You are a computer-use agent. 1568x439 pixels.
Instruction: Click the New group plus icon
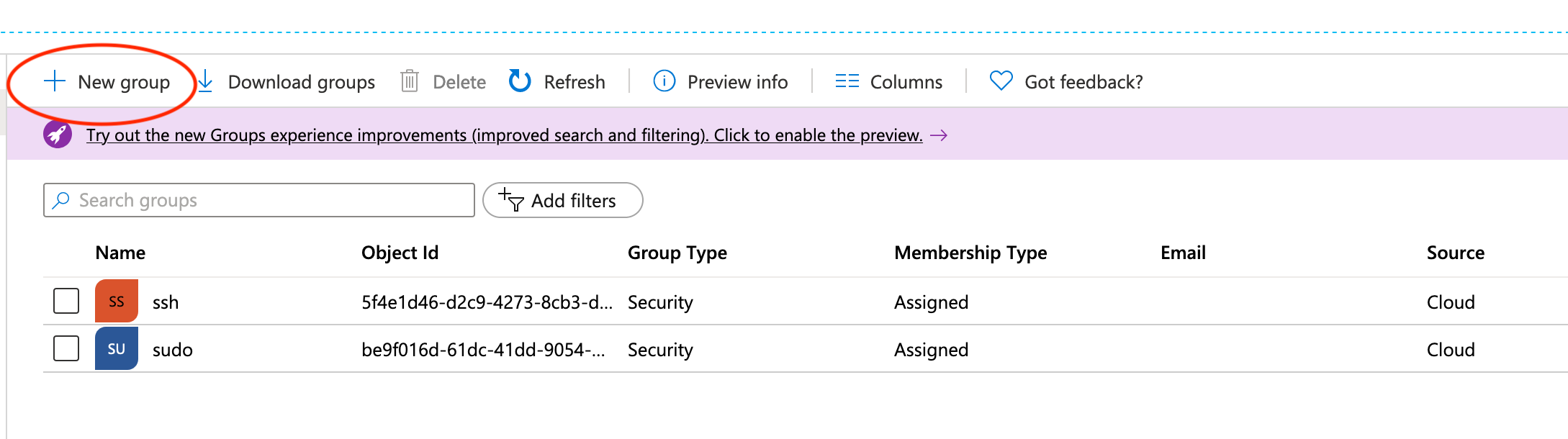pyautogui.click(x=55, y=81)
